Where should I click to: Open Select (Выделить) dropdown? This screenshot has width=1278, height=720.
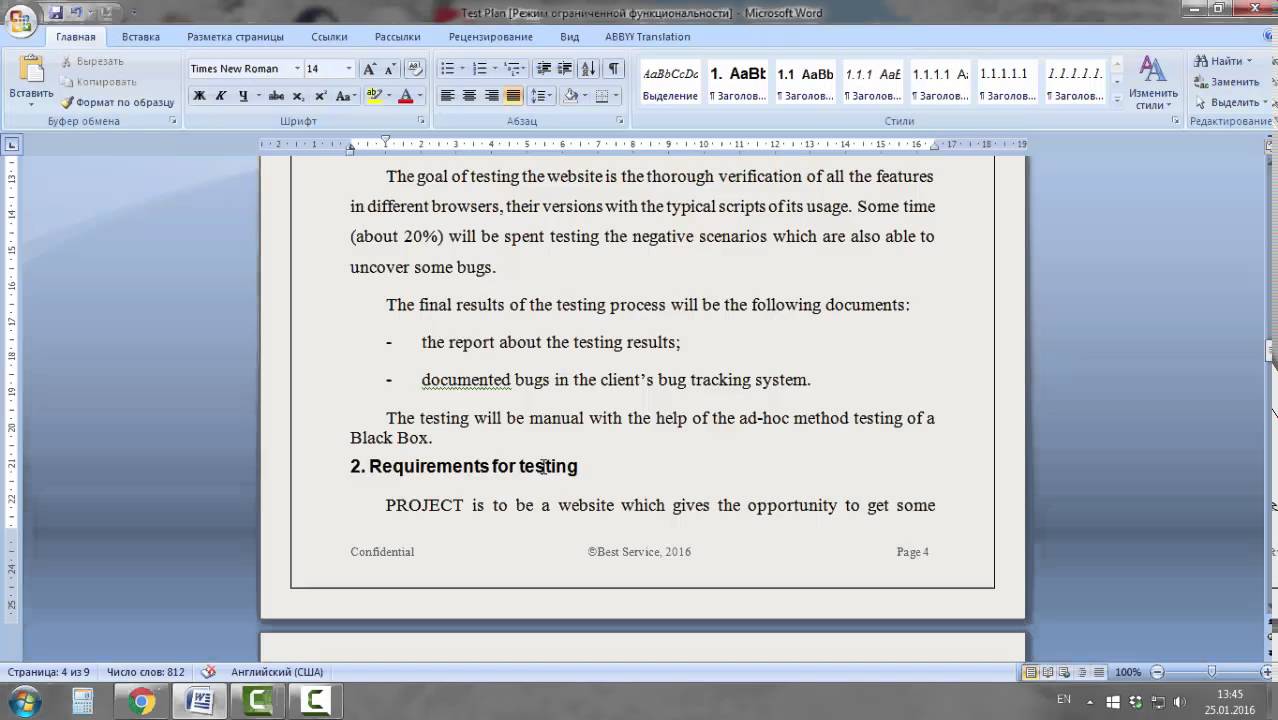1231,102
